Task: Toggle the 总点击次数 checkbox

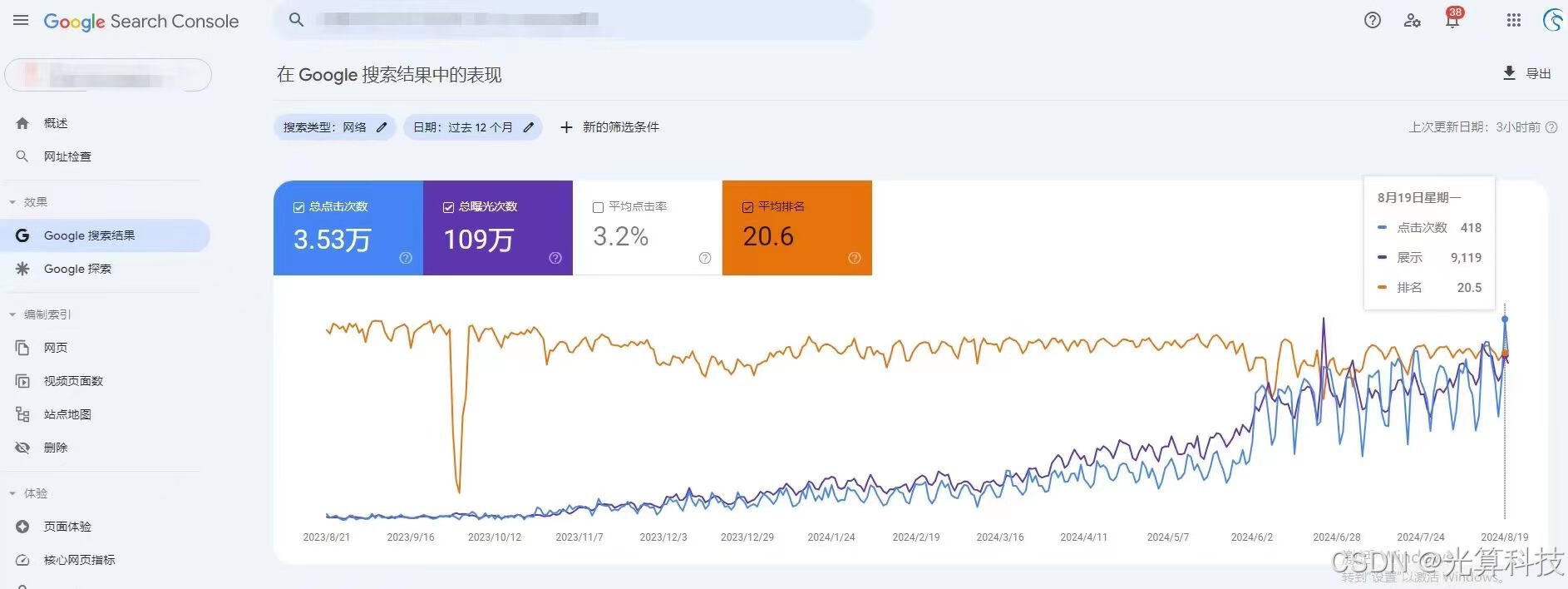Action: [298, 207]
